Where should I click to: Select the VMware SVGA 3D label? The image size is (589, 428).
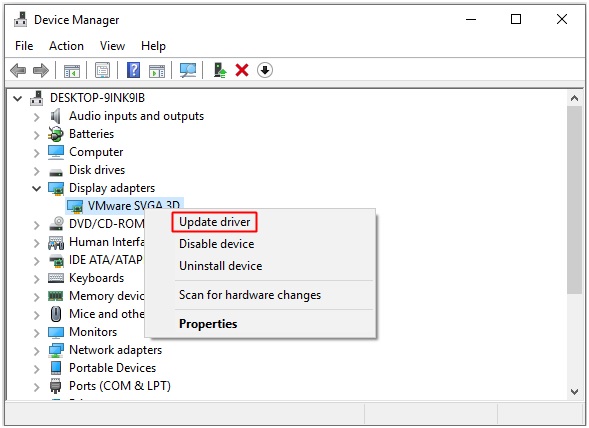point(134,205)
